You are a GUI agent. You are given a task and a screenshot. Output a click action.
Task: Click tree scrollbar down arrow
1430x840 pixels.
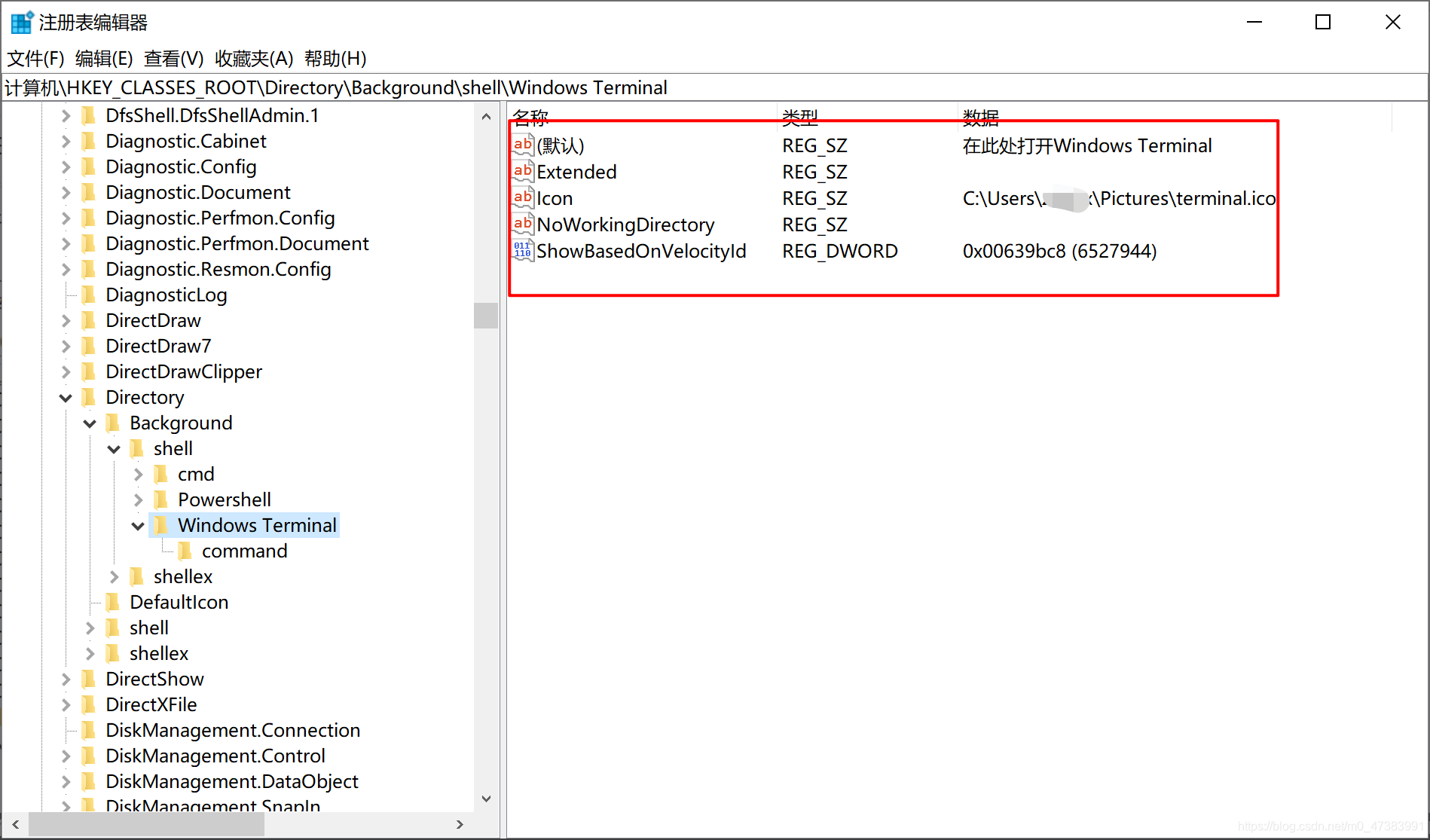486,799
